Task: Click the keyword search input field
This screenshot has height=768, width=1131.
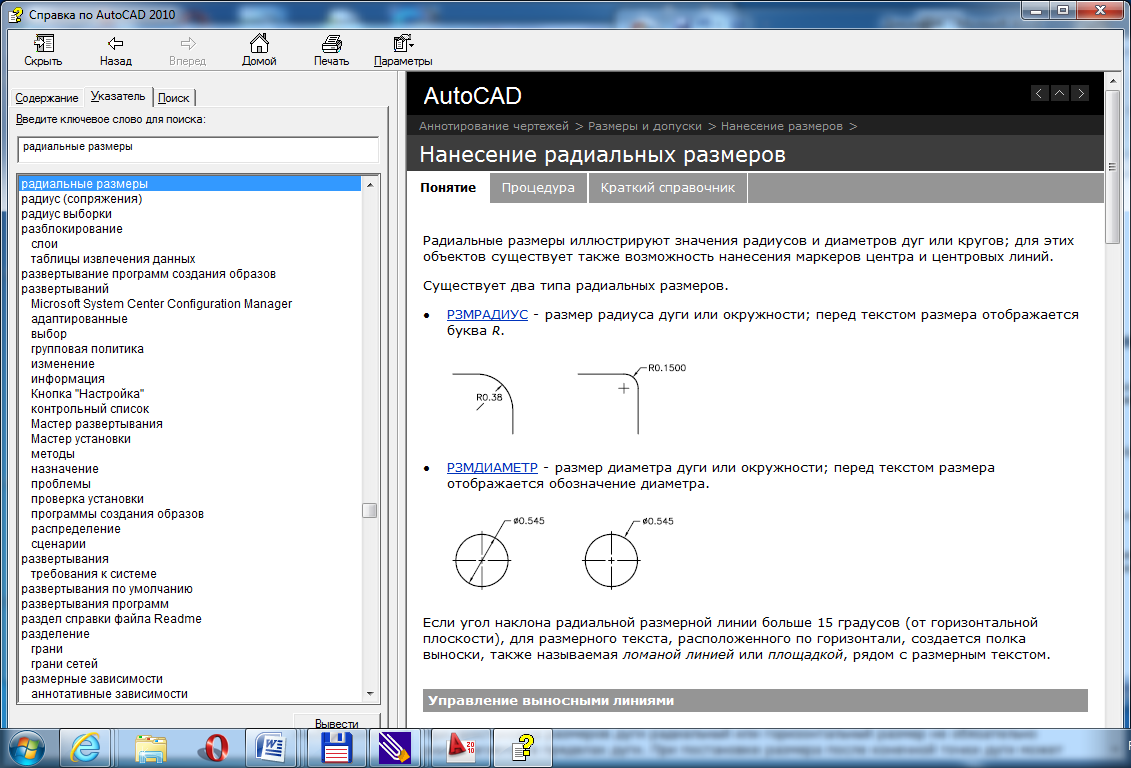Action: click(198, 149)
